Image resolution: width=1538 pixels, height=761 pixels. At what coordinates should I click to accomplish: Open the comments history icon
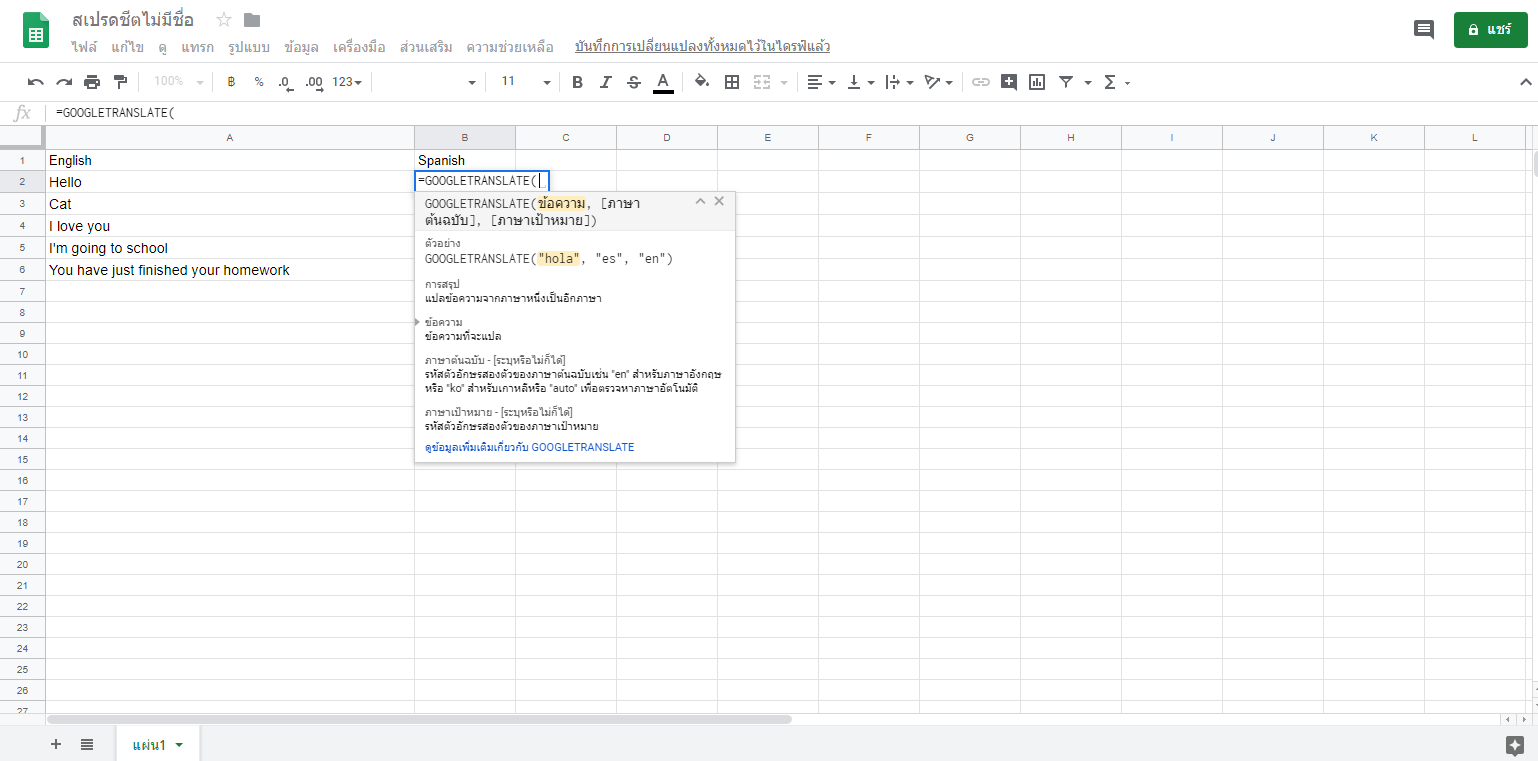point(1424,30)
